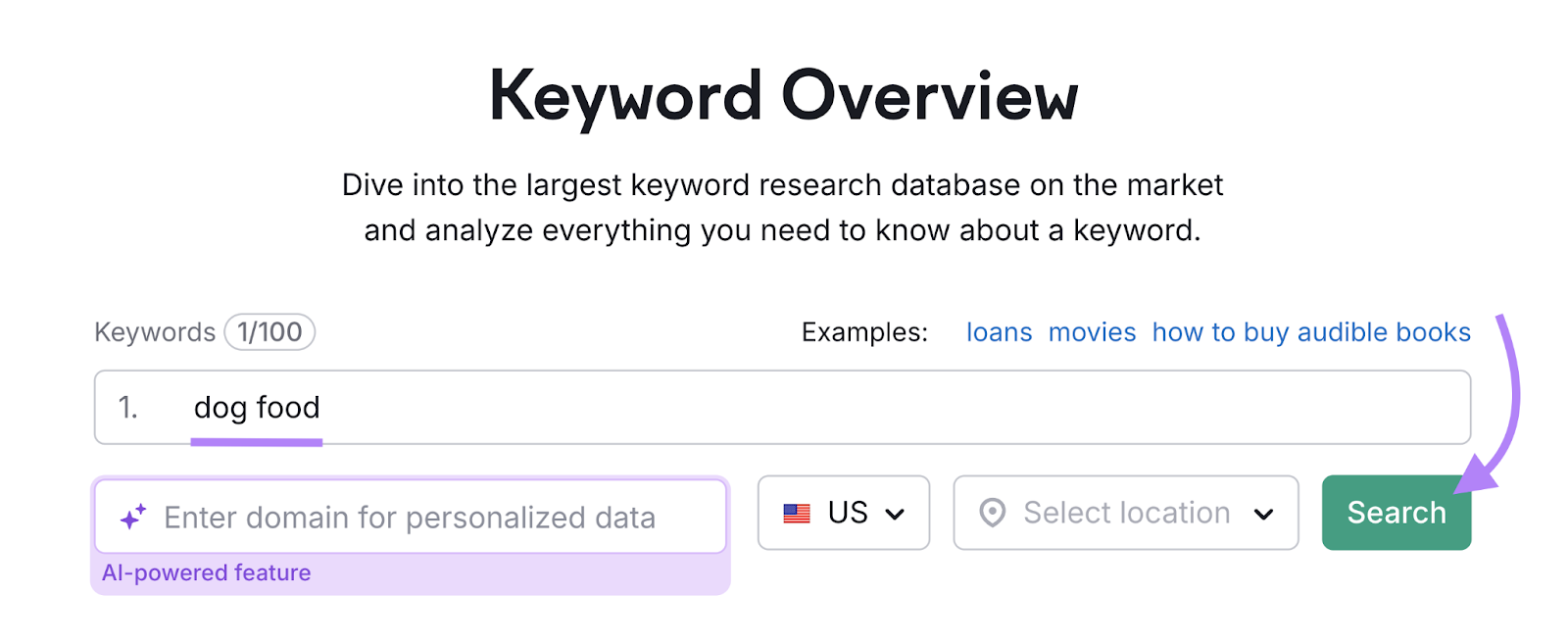The width and height of the screenshot is (1568, 644).
Task: Click the how to buy audible books link
Action: pos(1310,332)
